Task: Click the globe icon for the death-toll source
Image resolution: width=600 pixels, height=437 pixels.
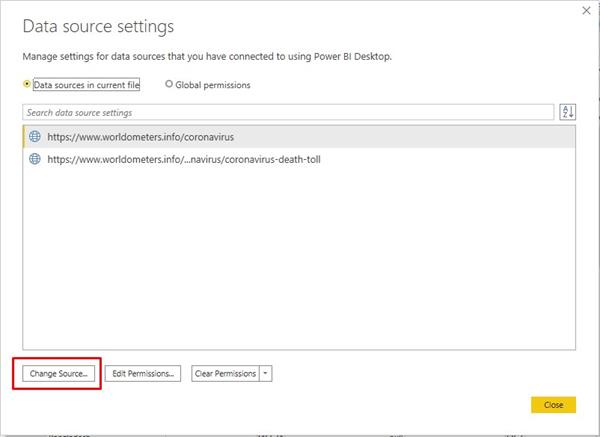Action: click(34, 159)
